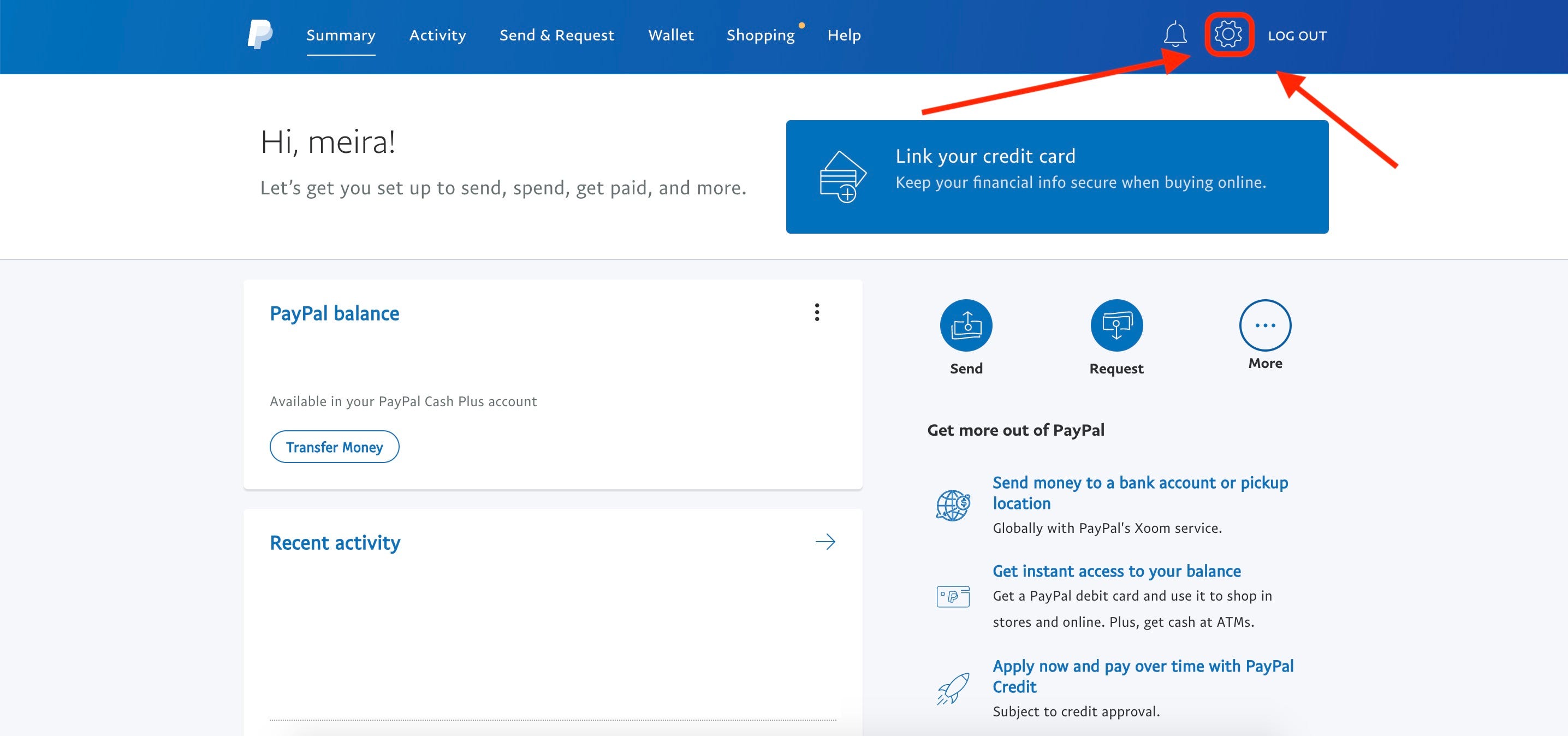Open Send & Request tab

point(557,35)
